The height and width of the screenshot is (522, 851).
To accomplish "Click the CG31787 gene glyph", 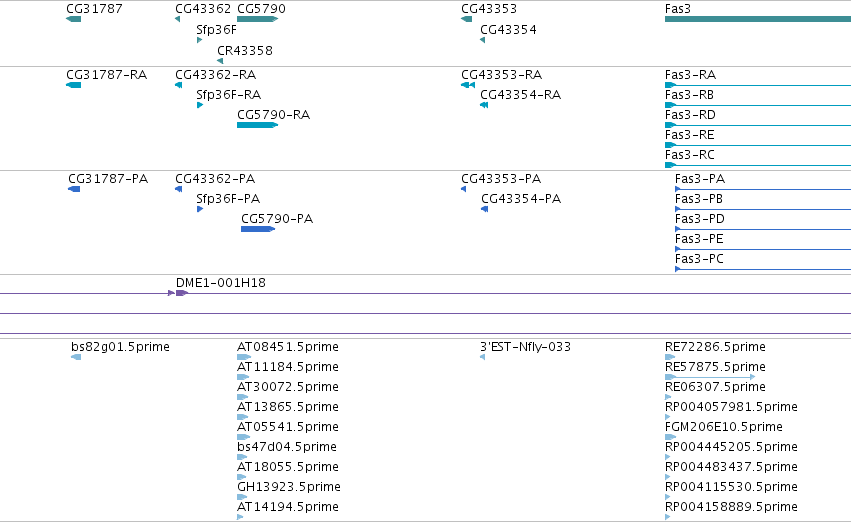I will point(73,19).
